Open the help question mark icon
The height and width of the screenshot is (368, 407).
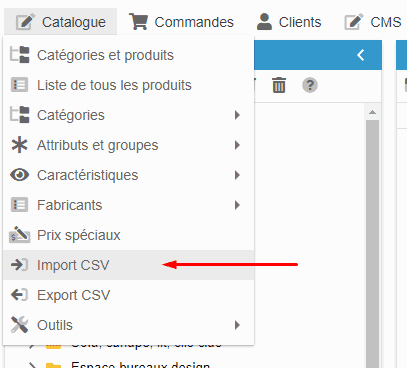point(310,85)
